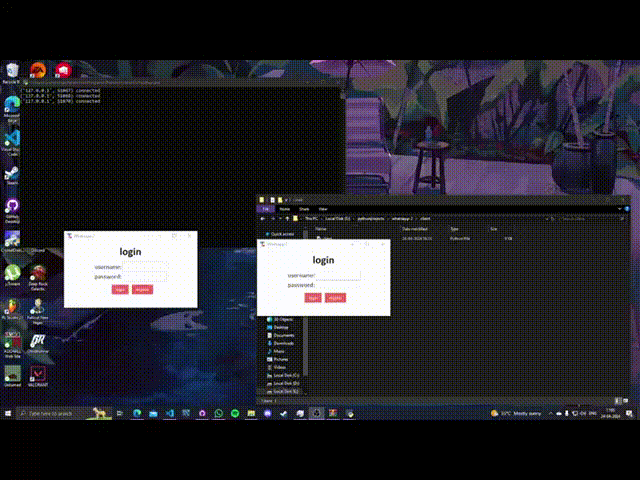Screen dimensions: 640x480
Task: Click register button in window over File Explorer
Action: click(x=335, y=298)
